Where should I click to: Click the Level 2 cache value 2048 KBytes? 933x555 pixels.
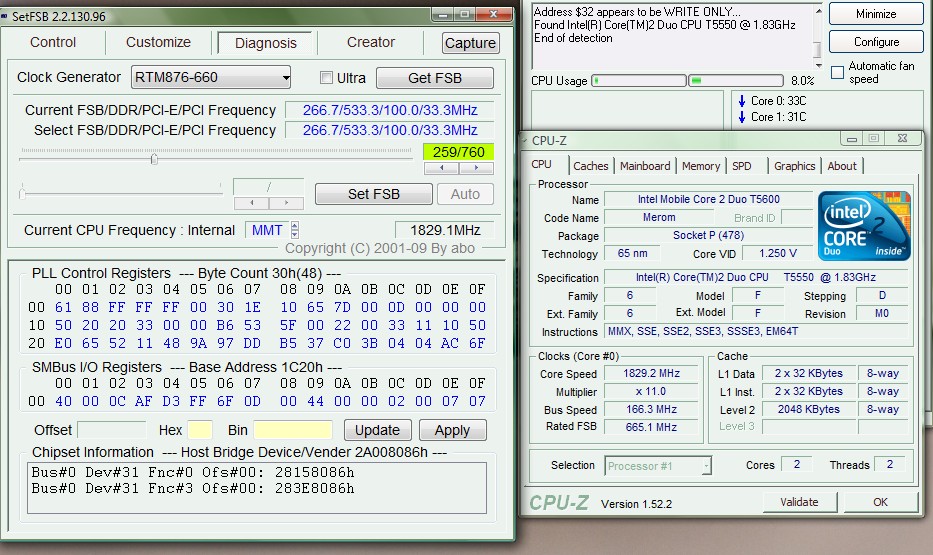[x=809, y=409]
